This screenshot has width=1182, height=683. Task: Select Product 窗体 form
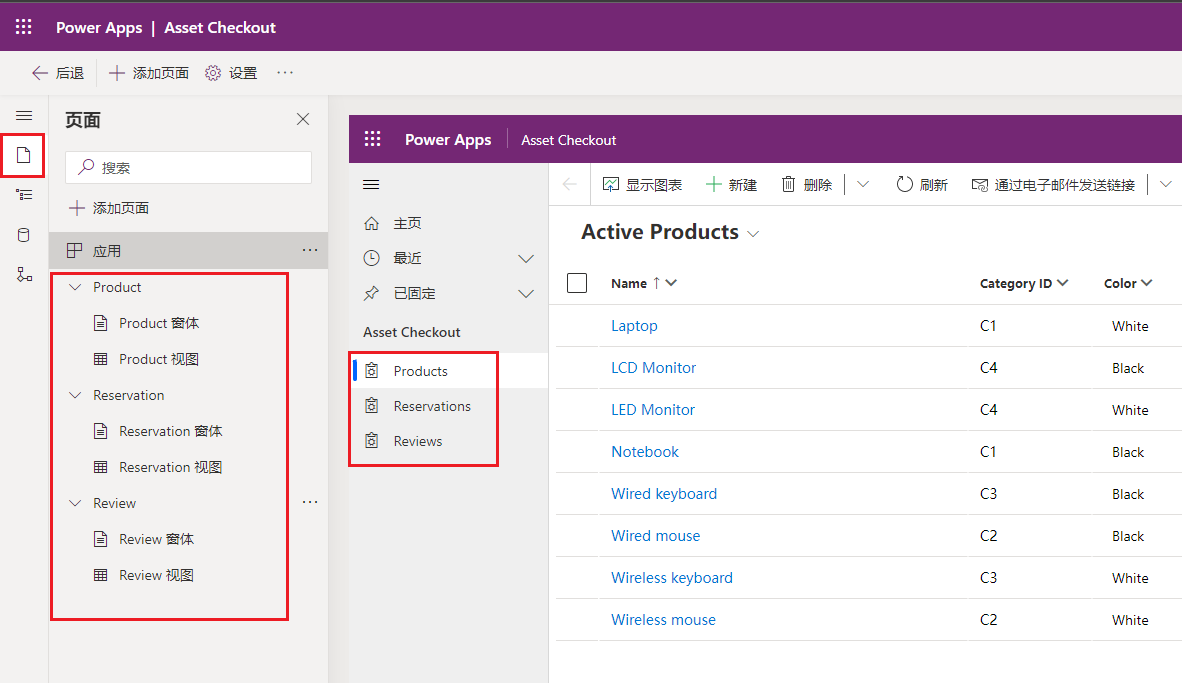[x=158, y=323]
